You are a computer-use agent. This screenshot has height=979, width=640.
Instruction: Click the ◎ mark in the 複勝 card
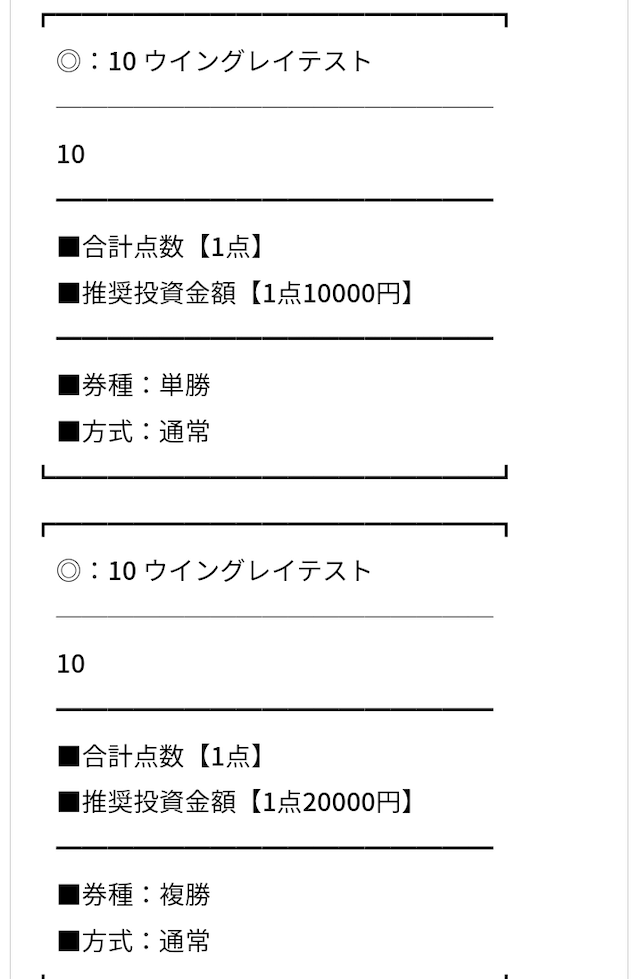68,571
